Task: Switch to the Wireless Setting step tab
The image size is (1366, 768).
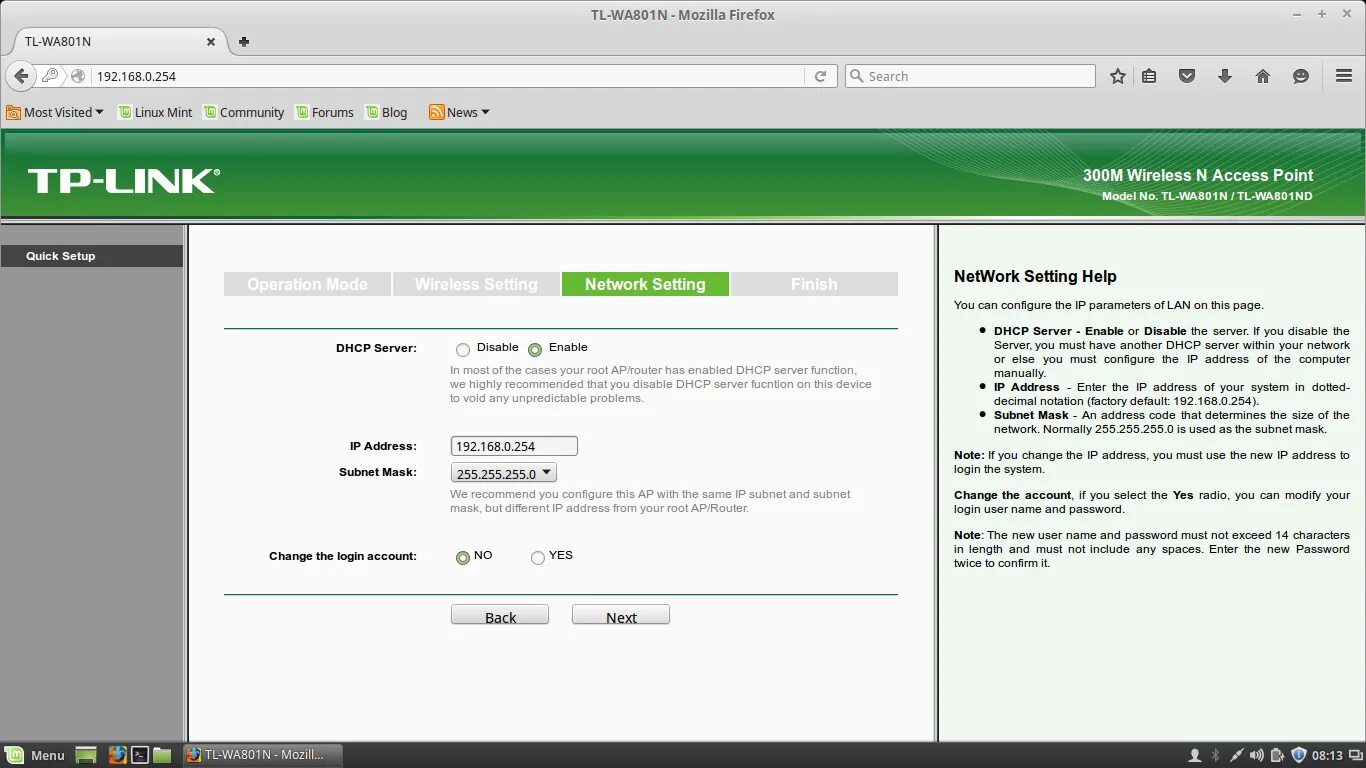Action: 476,284
